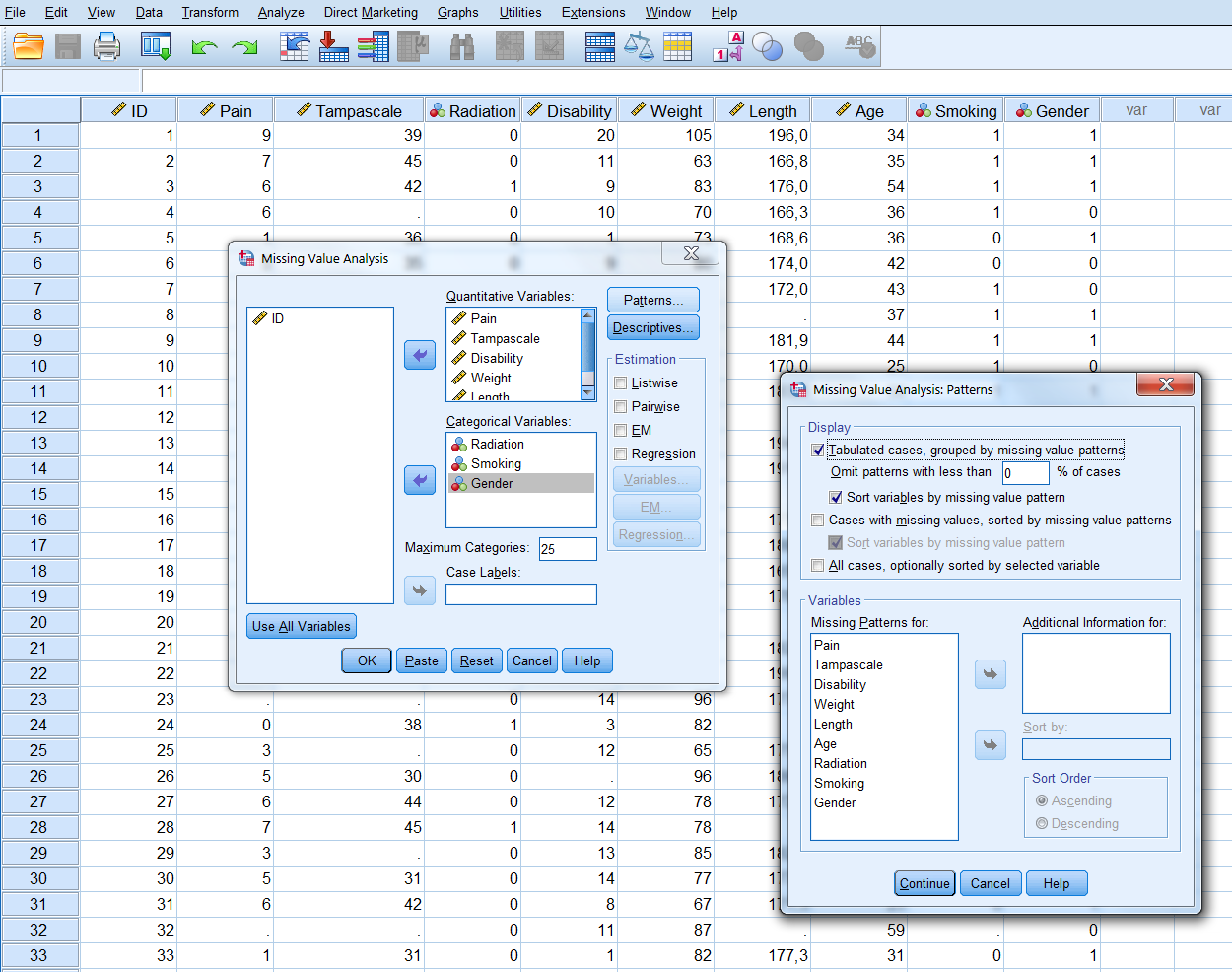Viewport: 1232px width, 972px height.
Task: Click the Weight Cases scales icon
Action: (x=639, y=46)
